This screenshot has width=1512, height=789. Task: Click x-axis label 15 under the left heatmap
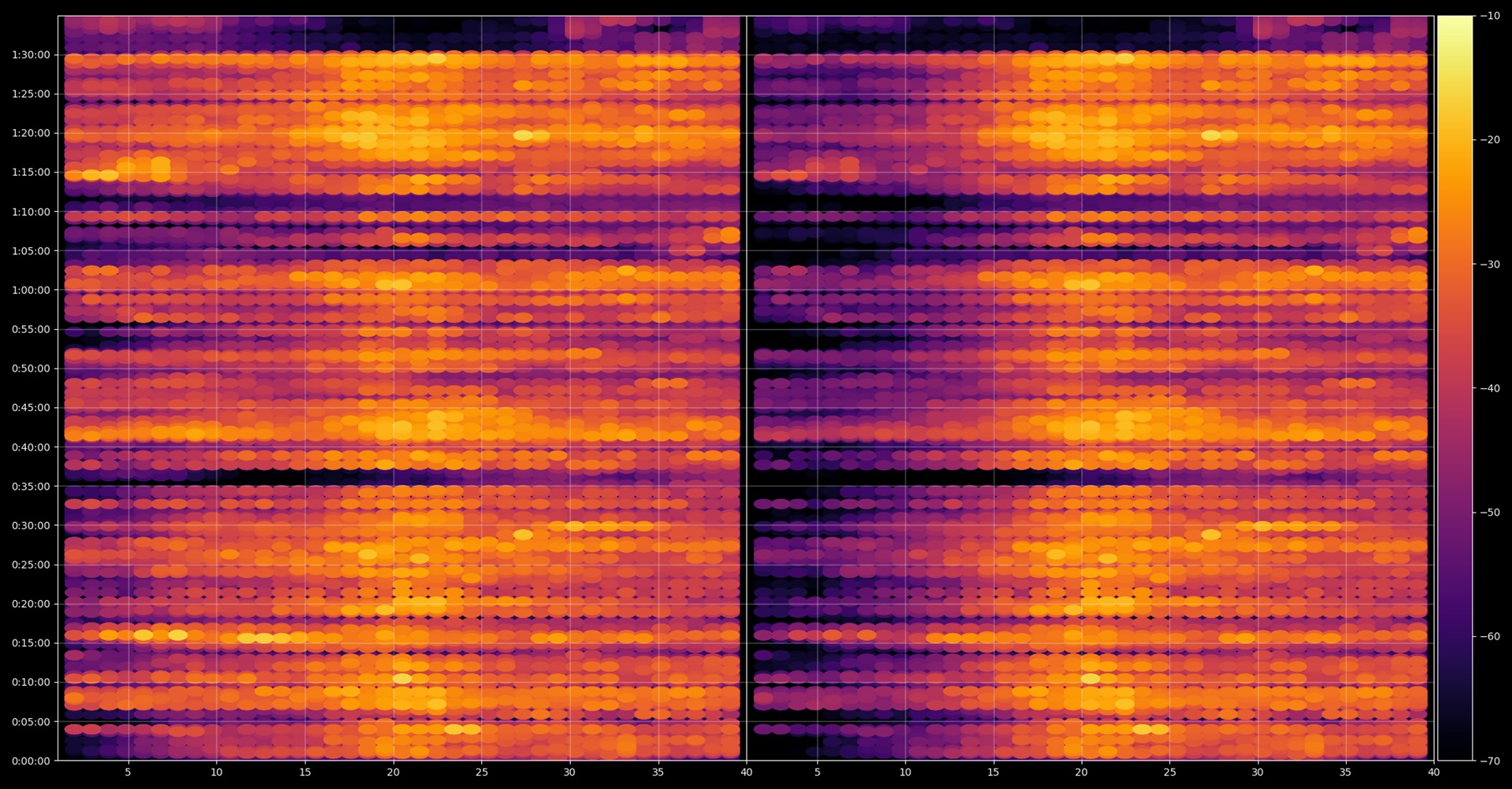tap(305, 772)
